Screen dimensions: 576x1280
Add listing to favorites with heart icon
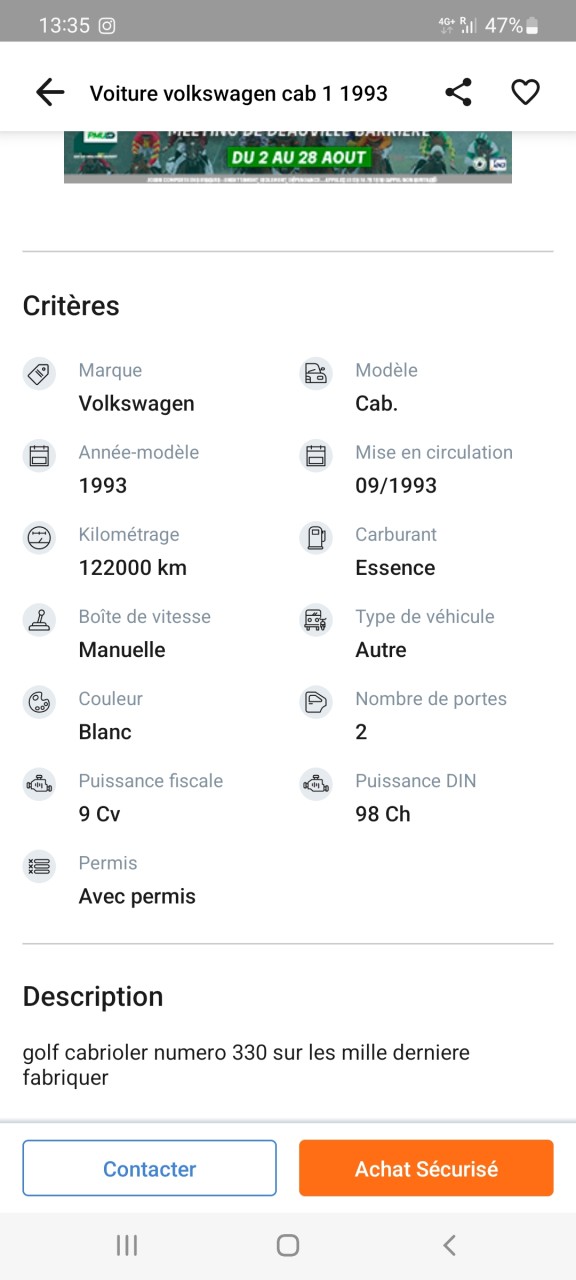click(x=525, y=93)
